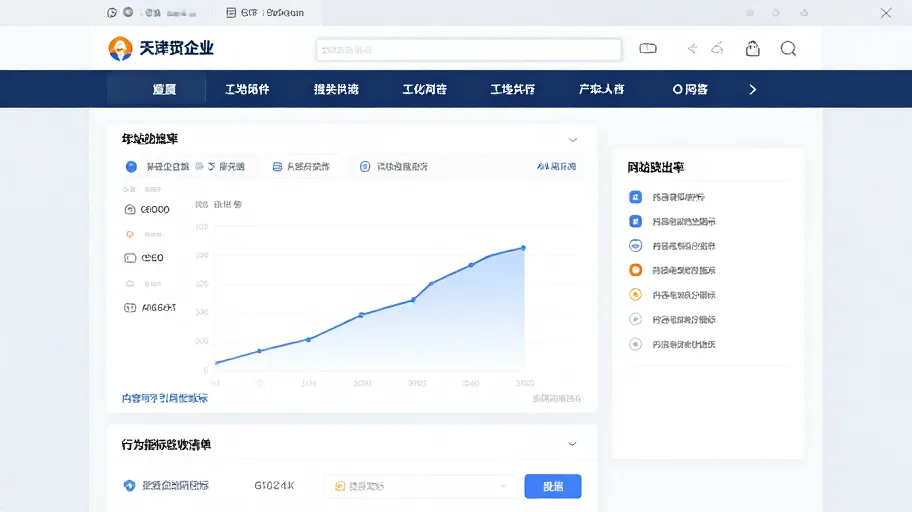Click the clock-like icon in title bar
This screenshot has width=912, height=512.
tap(112, 12)
